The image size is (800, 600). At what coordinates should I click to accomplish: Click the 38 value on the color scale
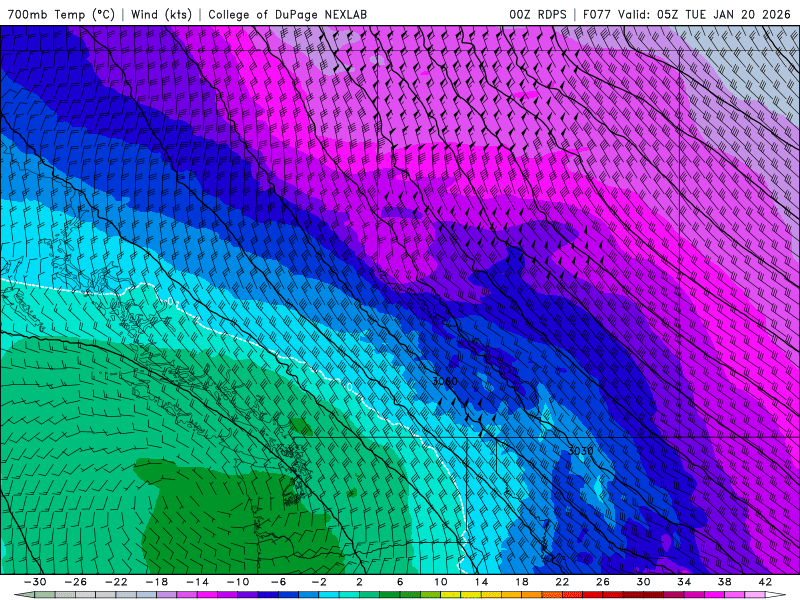[724, 582]
